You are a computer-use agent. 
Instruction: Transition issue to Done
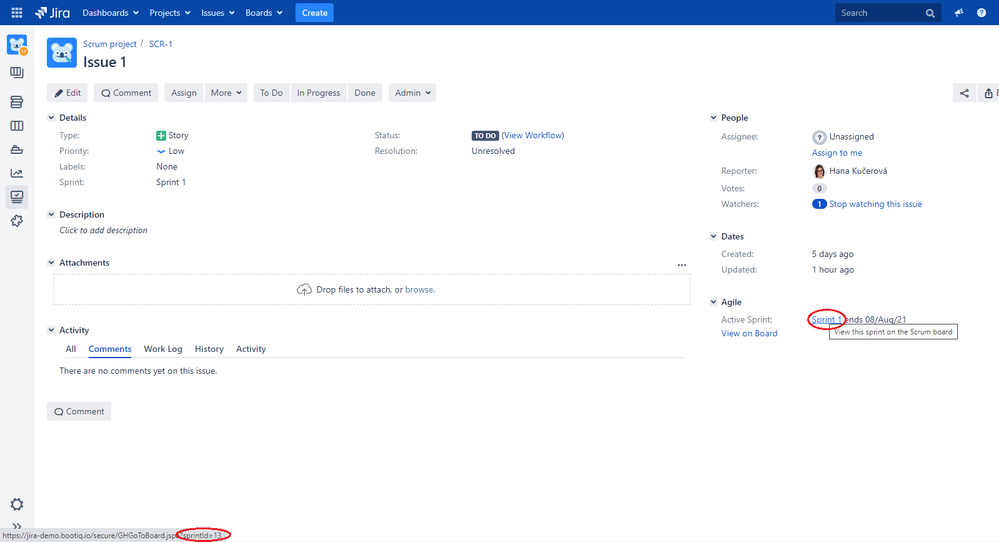click(364, 93)
